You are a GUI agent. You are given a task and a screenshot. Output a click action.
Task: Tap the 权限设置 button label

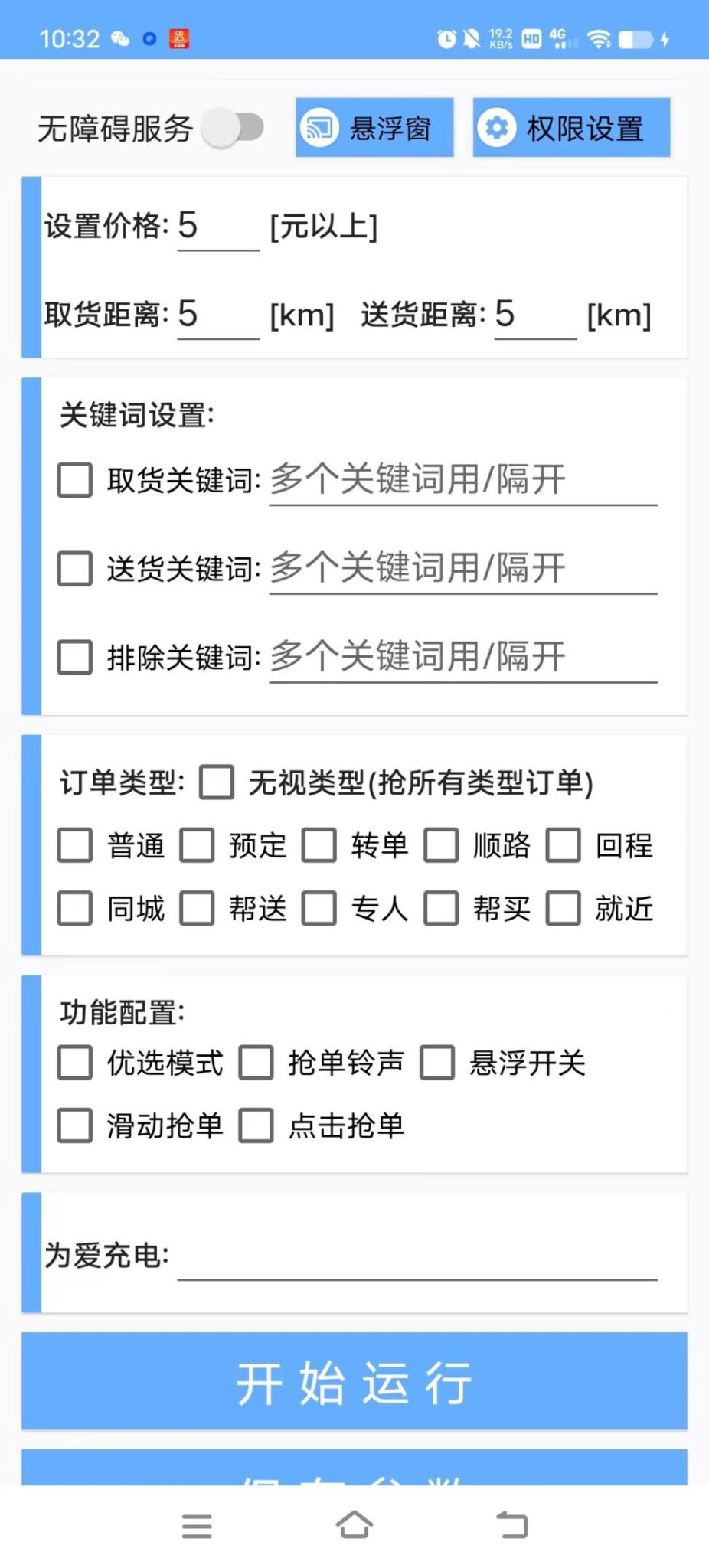[x=585, y=129]
